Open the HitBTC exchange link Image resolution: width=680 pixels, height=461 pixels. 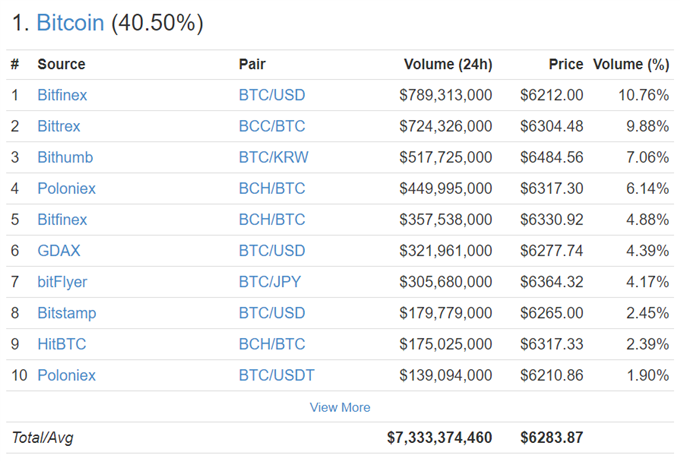(x=62, y=344)
